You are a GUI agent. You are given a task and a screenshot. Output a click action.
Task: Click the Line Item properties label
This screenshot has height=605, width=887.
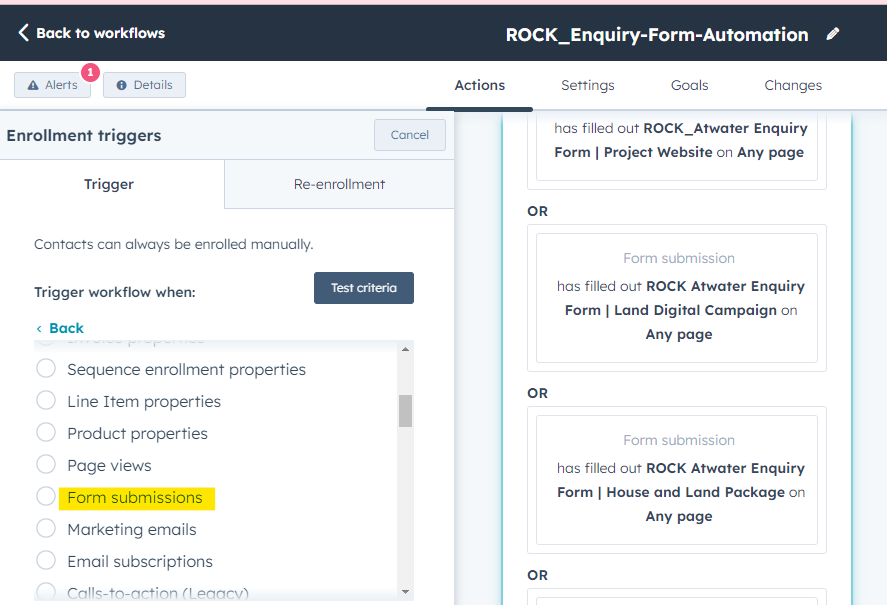[x=144, y=401]
